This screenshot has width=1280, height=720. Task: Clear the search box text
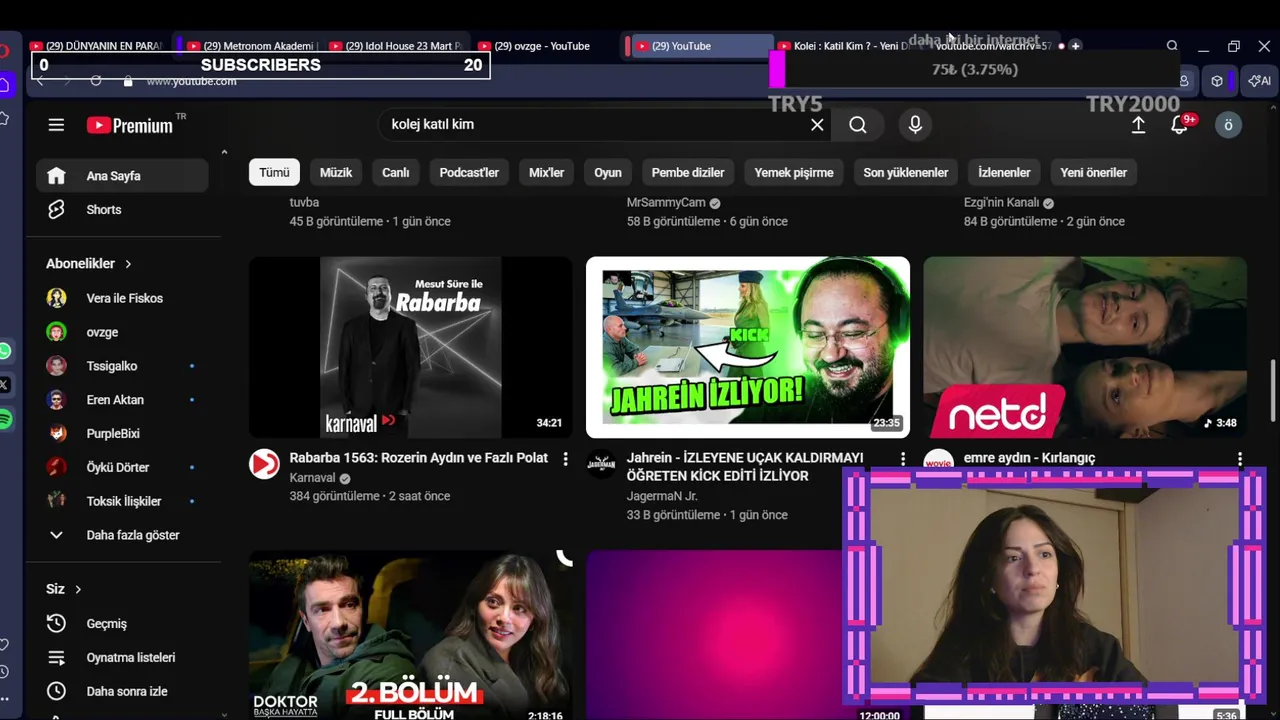pos(817,125)
